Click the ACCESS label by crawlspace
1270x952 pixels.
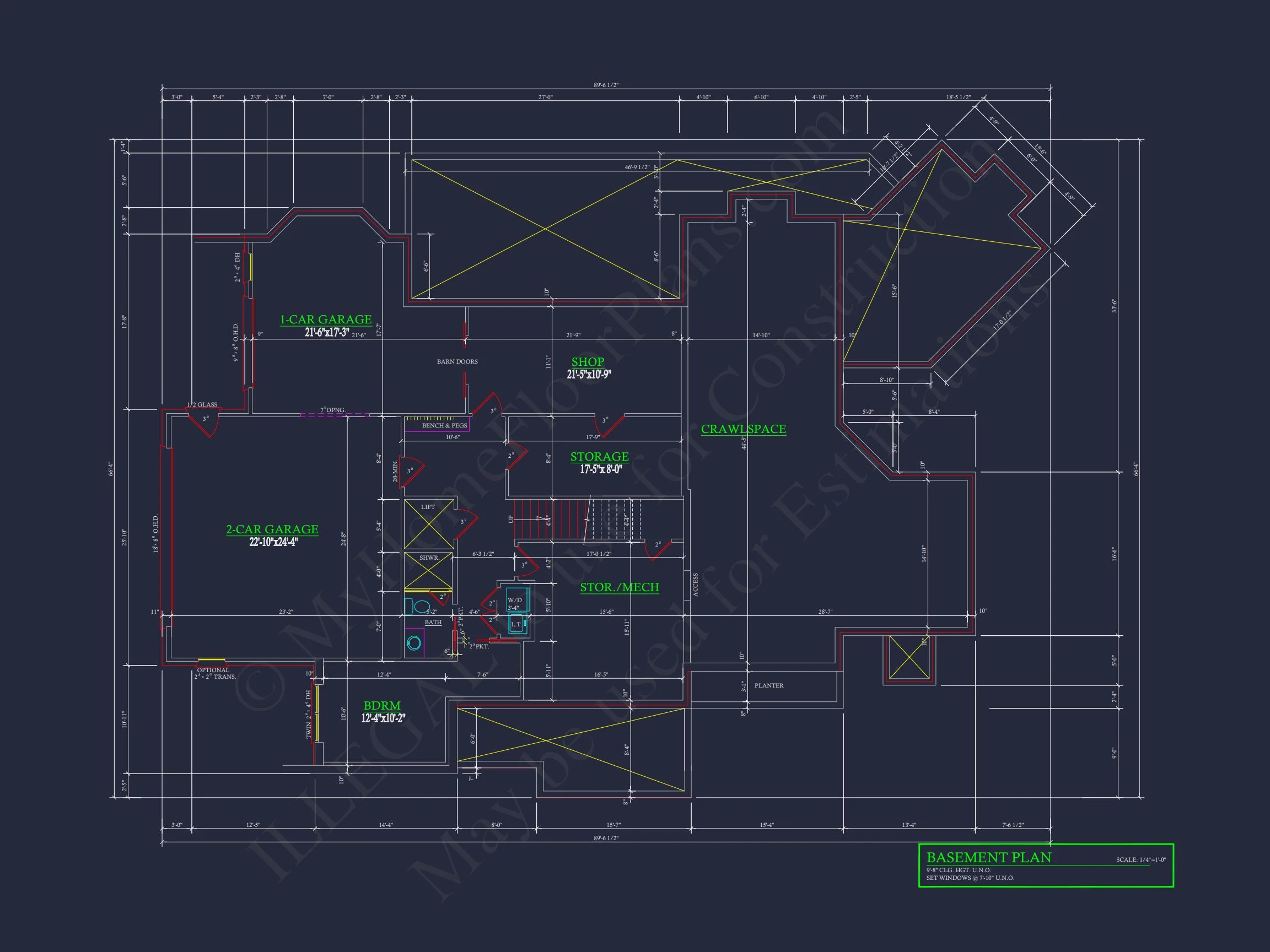(695, 585)
